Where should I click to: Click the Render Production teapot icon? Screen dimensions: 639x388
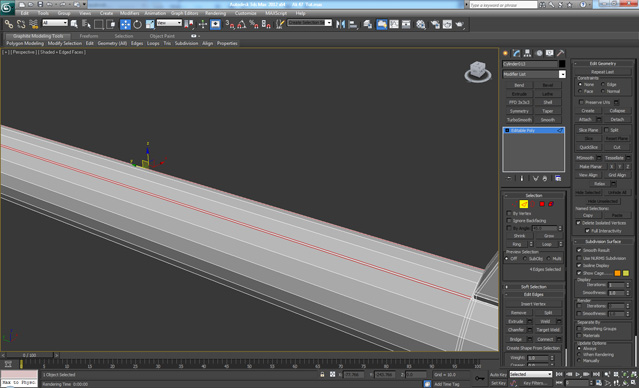point(460,24)
